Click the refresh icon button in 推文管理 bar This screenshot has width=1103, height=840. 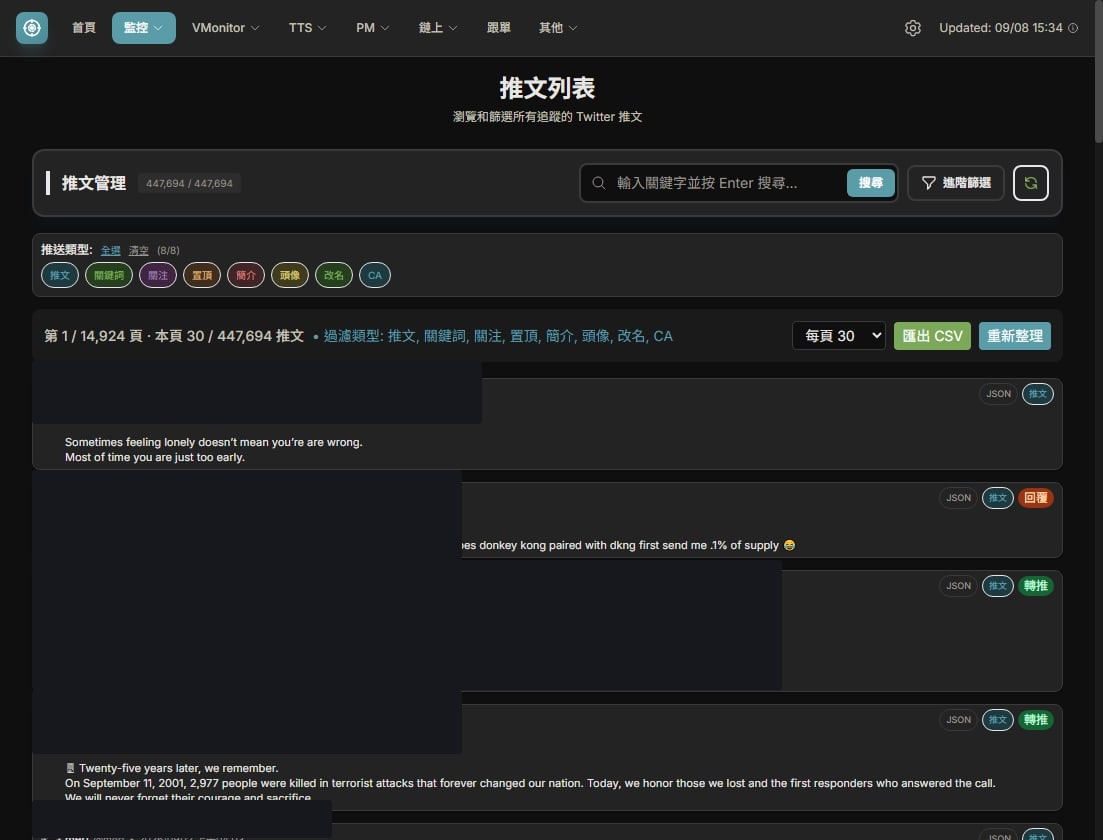tap(1031, 183)
